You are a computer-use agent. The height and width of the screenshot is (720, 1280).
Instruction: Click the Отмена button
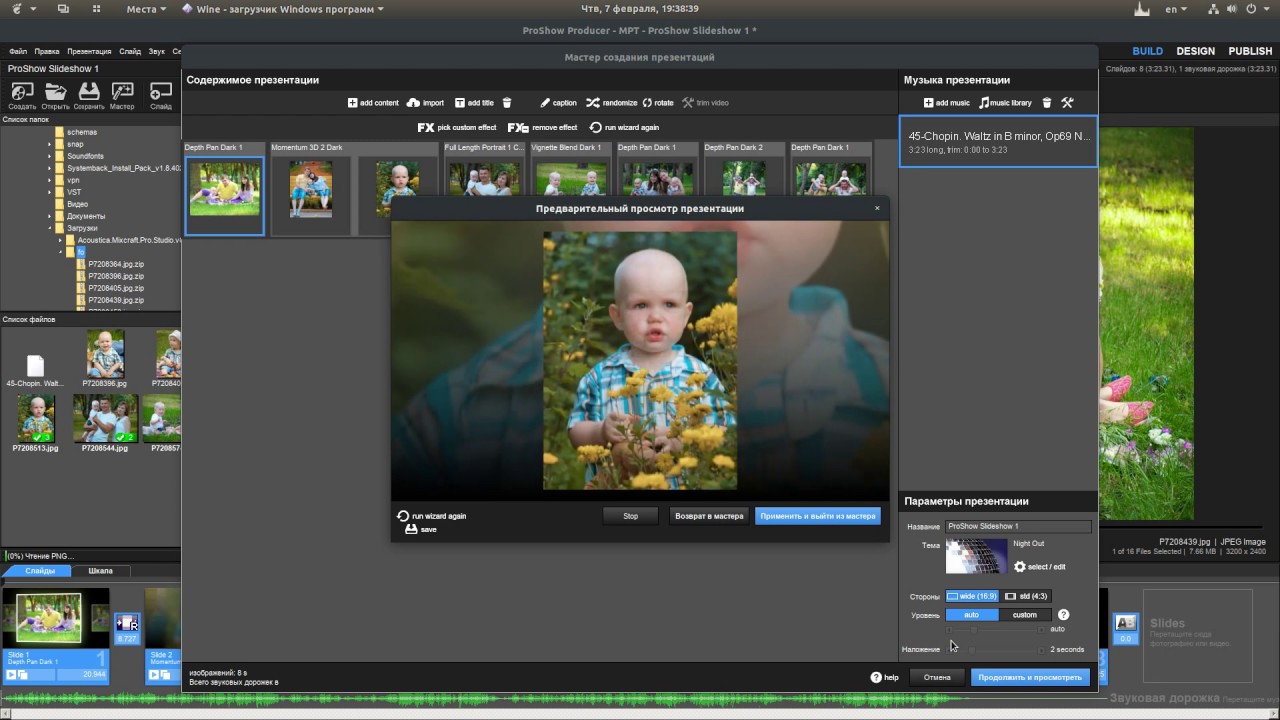[x=937, y=677]
